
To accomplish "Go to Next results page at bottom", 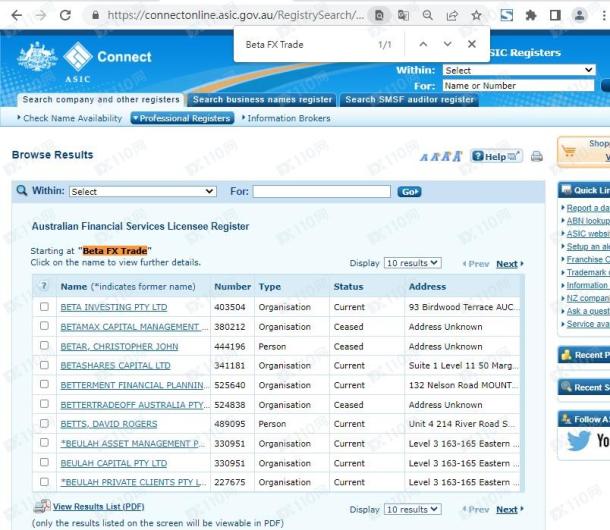I will click(x=507, y=509).
